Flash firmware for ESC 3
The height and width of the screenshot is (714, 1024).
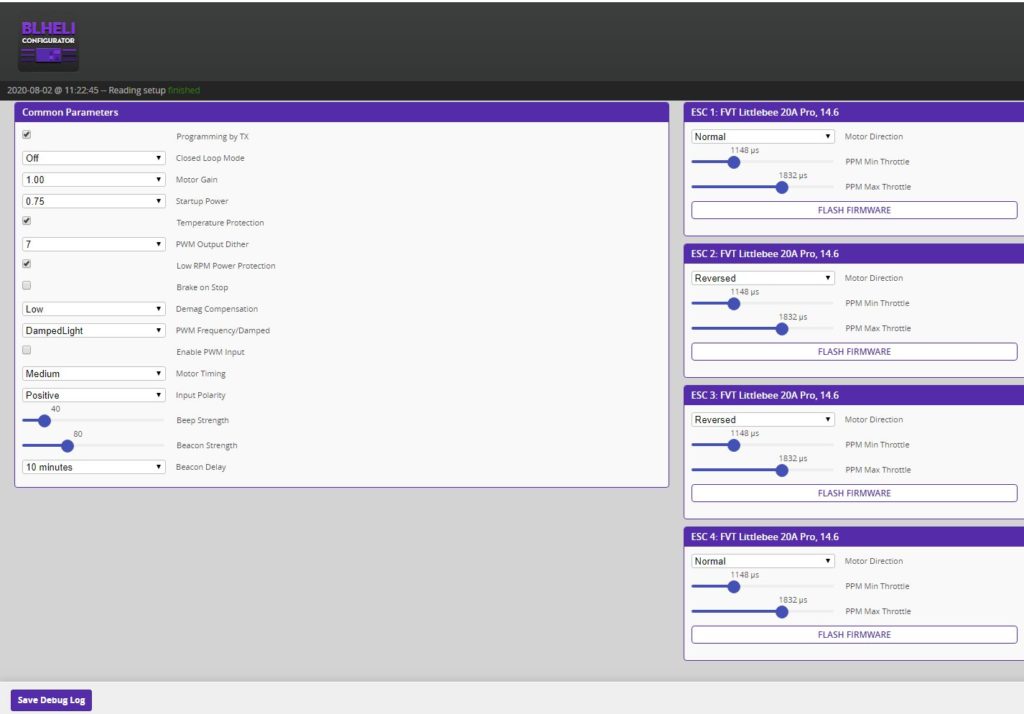tap(854, 493)
